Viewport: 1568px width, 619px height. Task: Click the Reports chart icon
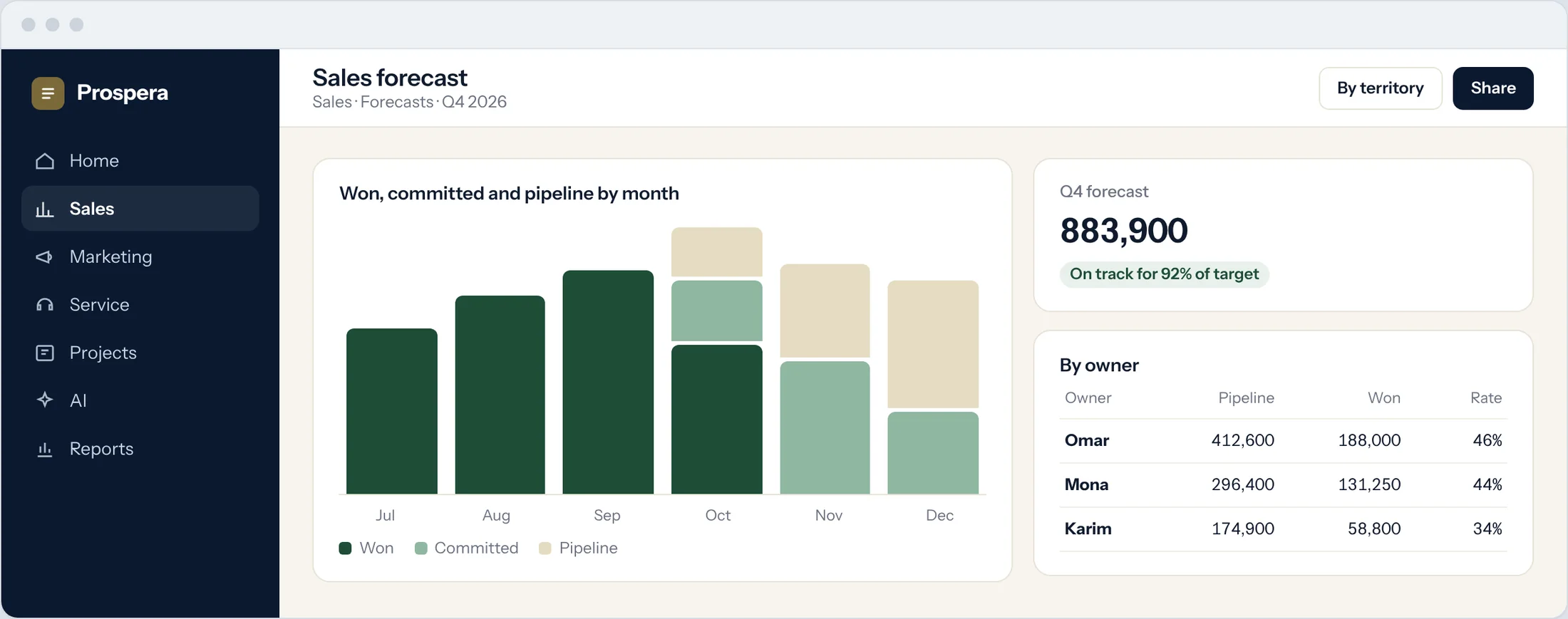point(45,449)
